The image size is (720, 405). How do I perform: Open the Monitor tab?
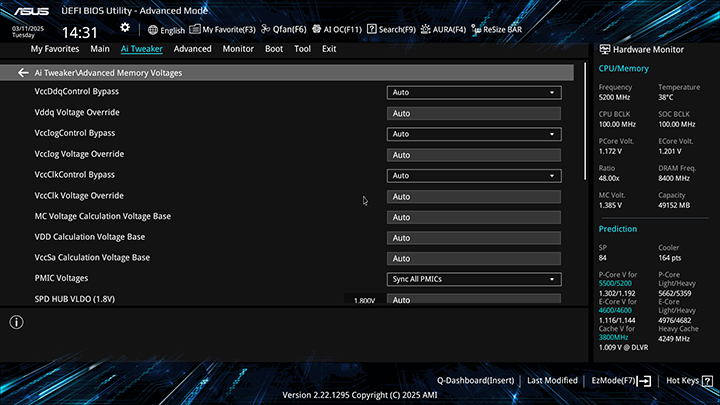pos(238,49)
